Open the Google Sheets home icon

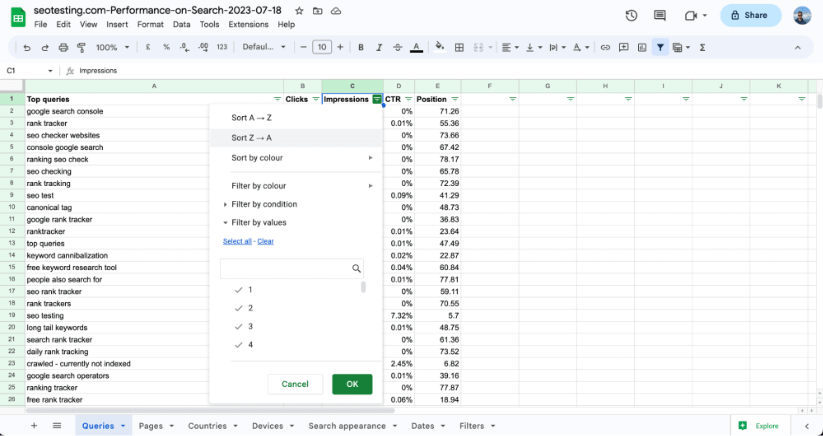coord(18,17)
